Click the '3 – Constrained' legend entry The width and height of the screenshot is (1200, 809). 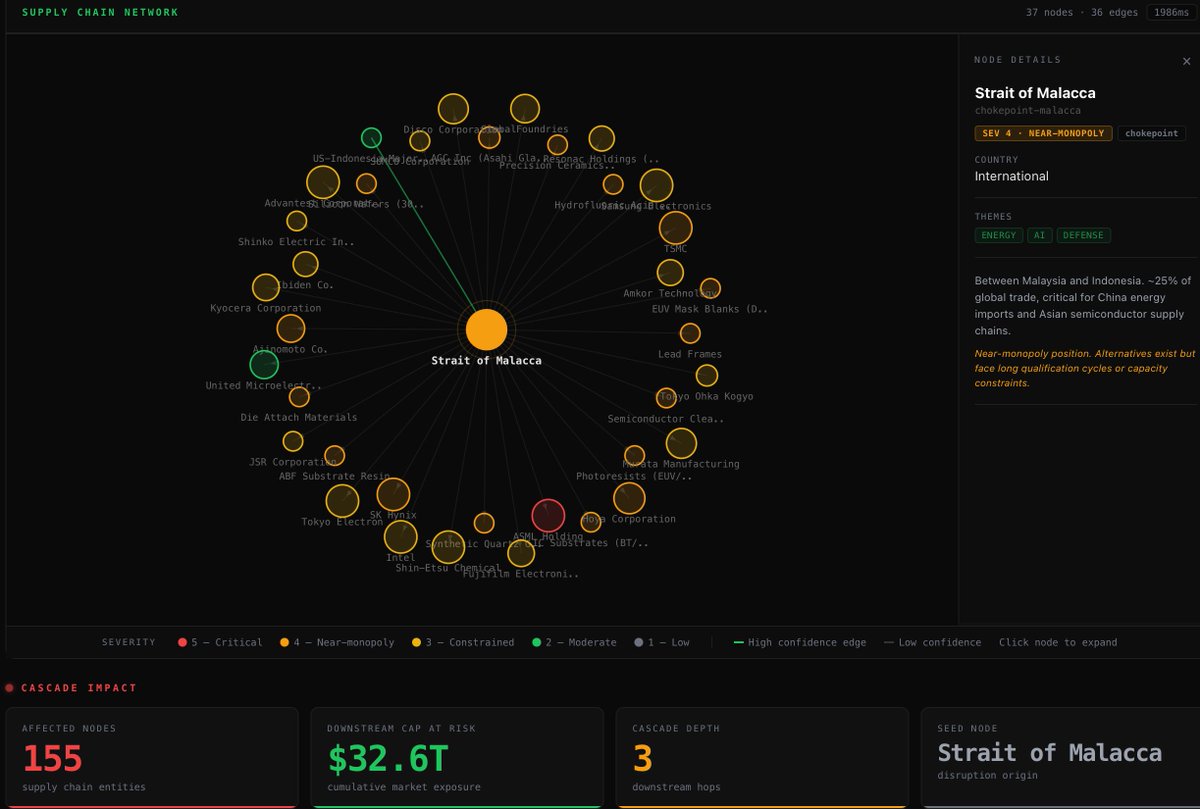point(463,642)
